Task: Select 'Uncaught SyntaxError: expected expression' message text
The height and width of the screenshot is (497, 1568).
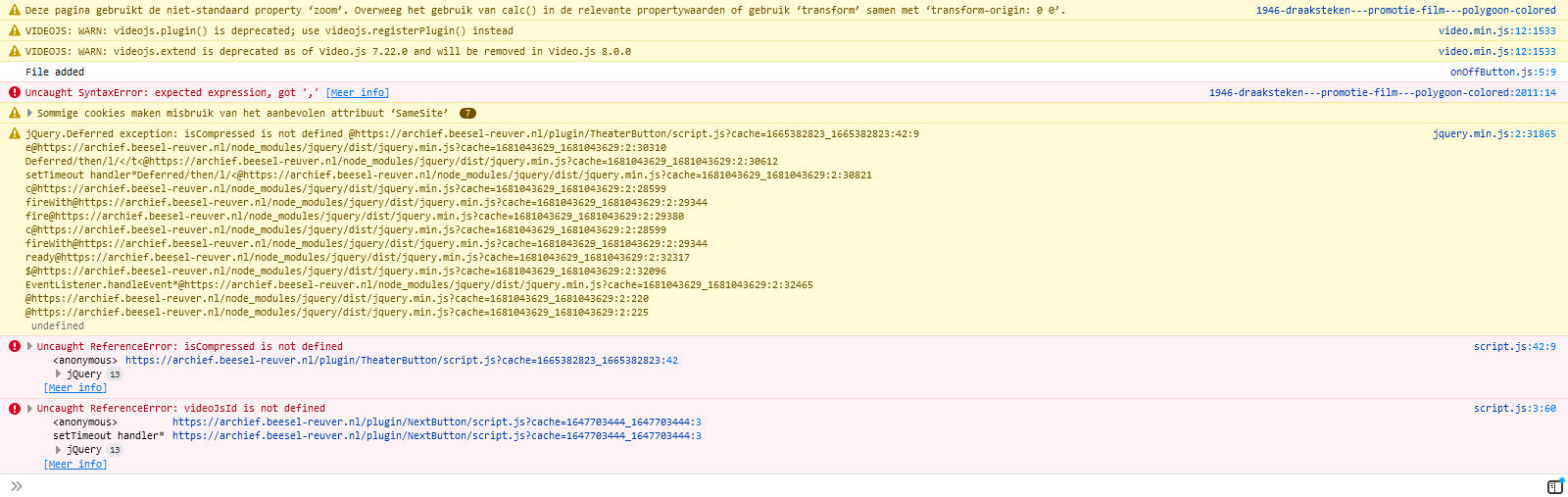Action: click(172, 93)
